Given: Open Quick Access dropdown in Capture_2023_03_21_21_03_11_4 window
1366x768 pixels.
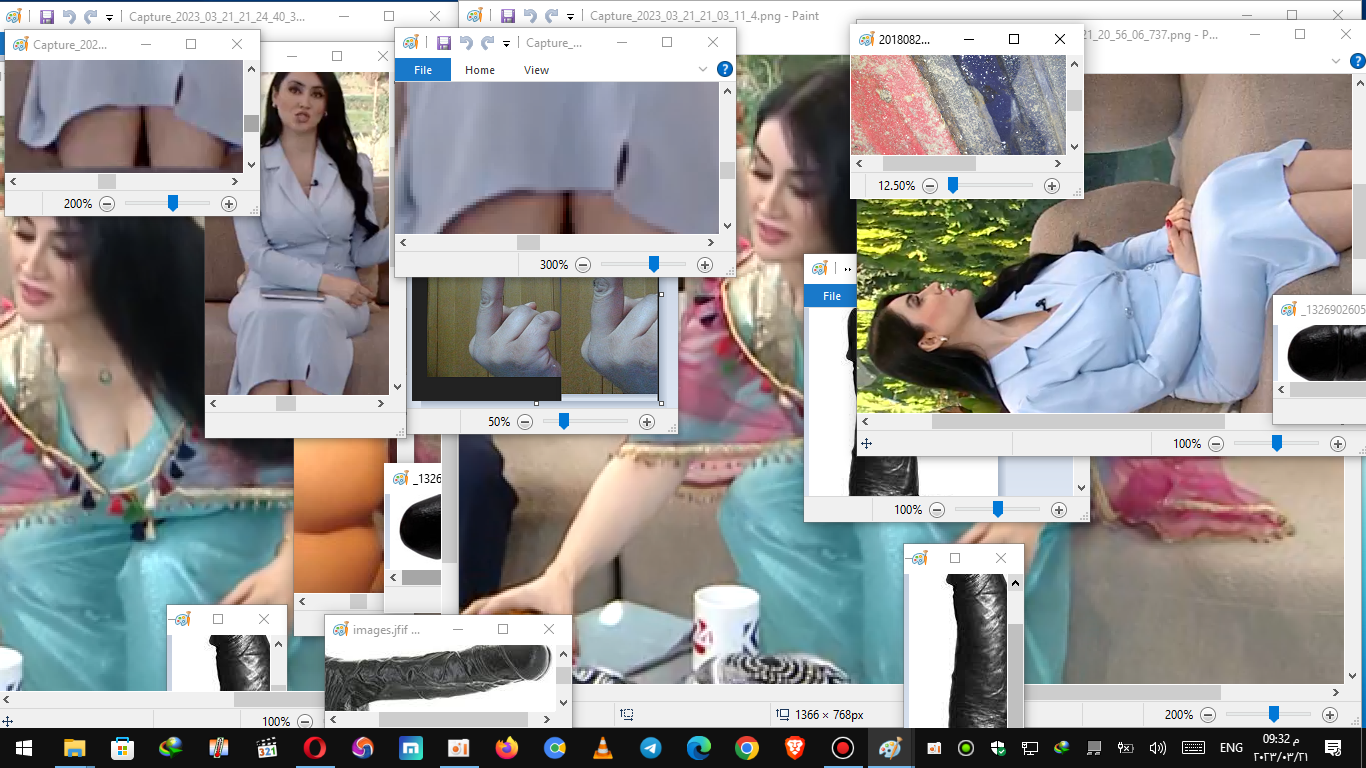Looking at the screenshot, I should (570, 17).
